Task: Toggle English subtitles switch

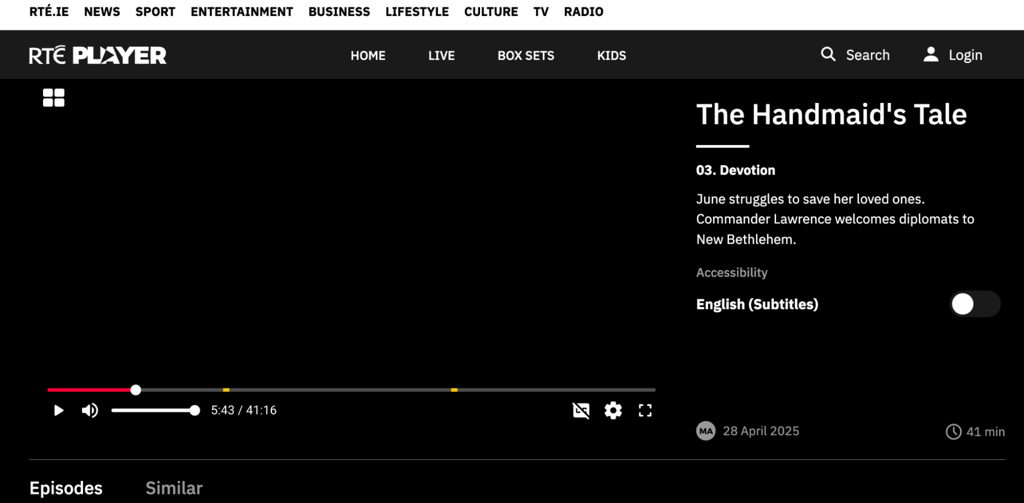Action: coord(974,304)
